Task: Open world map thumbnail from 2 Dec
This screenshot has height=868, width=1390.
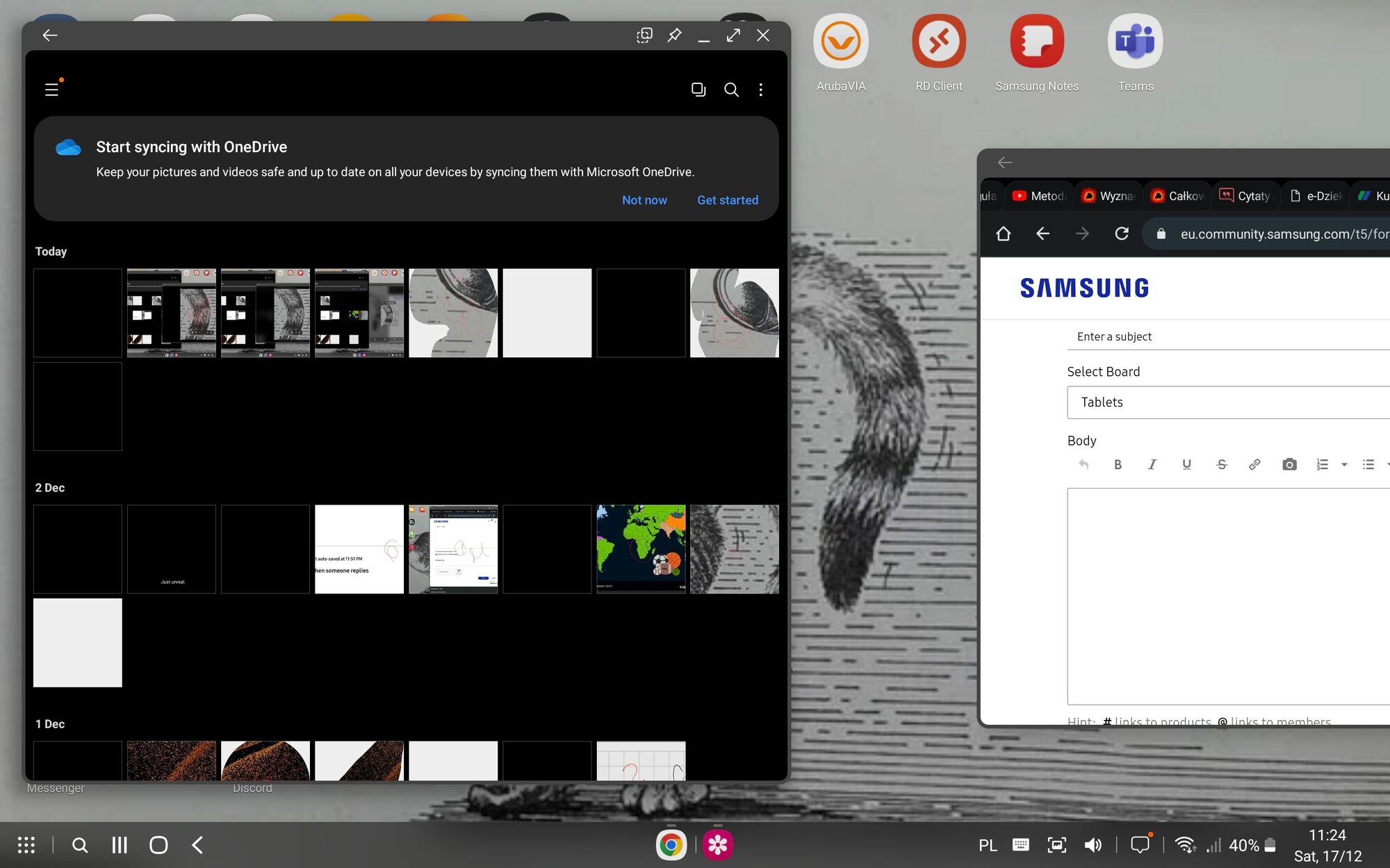Action: tap(641, 549)
